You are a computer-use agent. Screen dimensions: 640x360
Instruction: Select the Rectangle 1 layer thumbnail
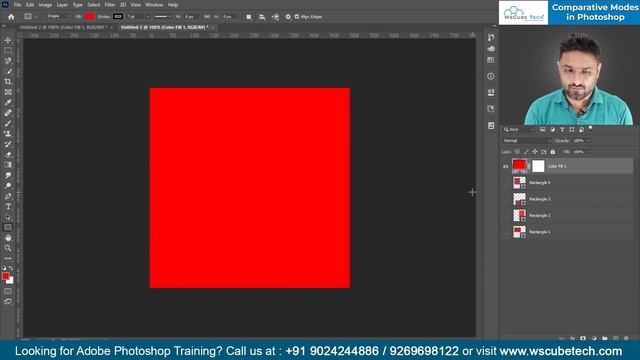click(519, 232)
